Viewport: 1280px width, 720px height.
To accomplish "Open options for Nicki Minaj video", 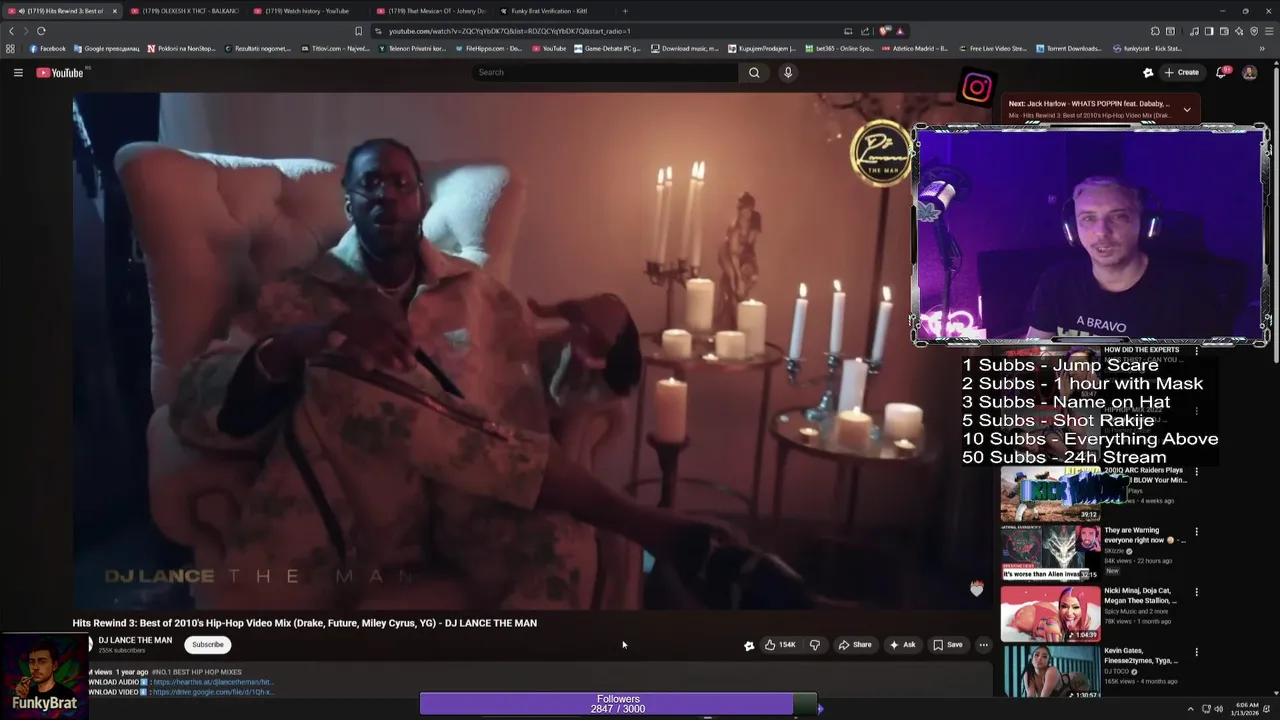I will [1196, 592].
